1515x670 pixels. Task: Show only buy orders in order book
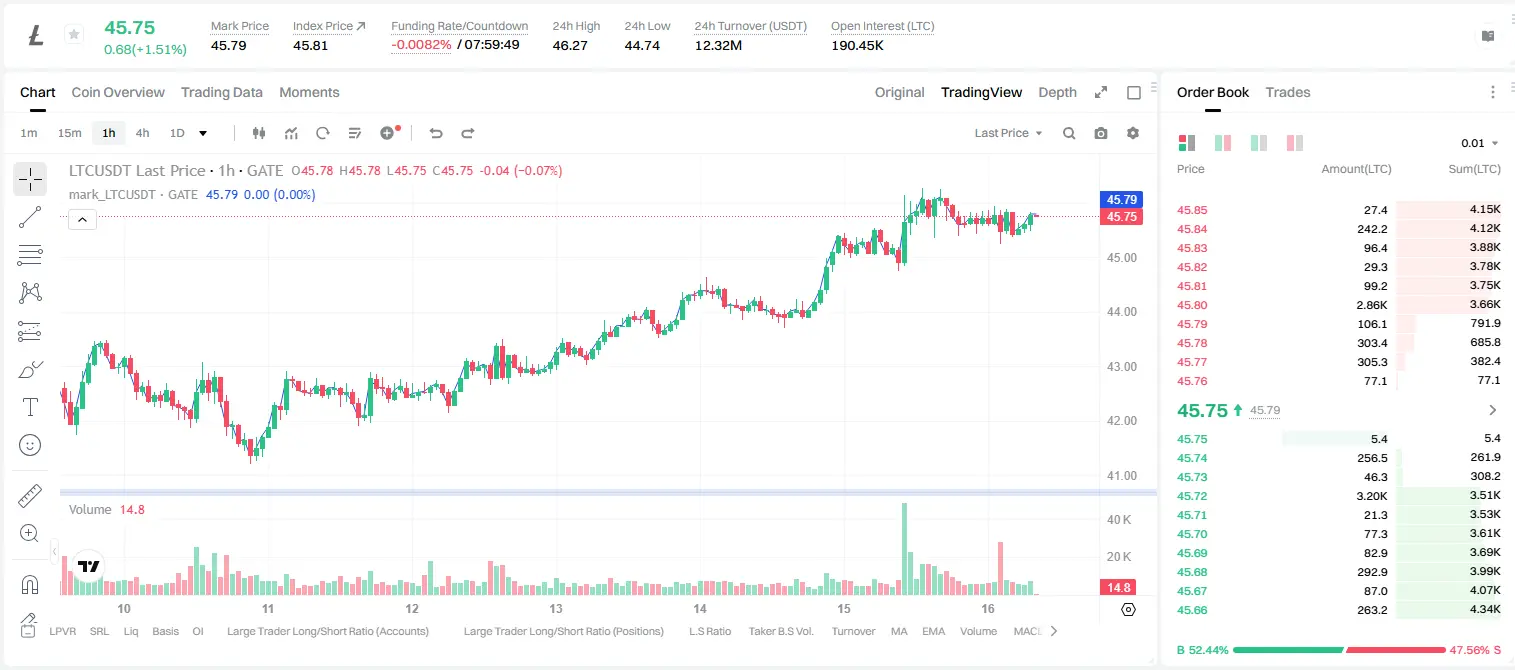pyautogui.click(x=1259, y=143)
